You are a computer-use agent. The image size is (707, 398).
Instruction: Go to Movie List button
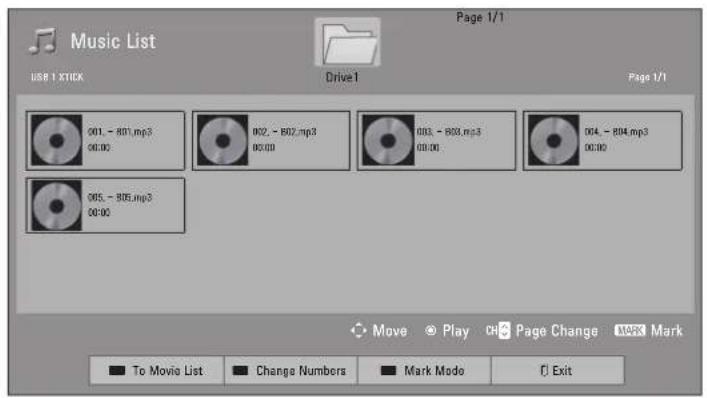(x=156, y=371)
